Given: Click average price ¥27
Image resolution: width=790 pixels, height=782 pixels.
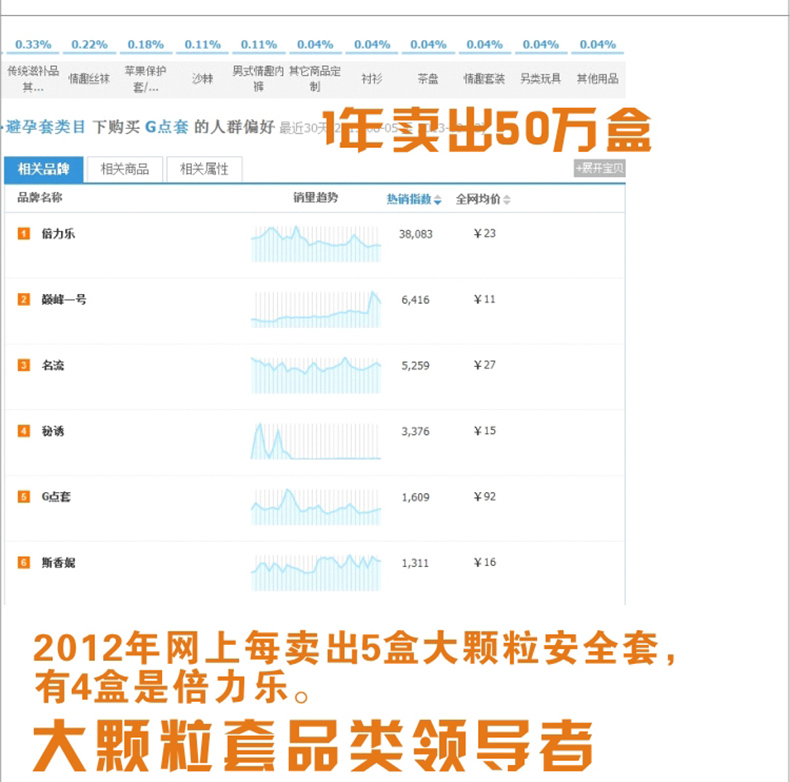Looking at the screenshot, I should [485, 365].
